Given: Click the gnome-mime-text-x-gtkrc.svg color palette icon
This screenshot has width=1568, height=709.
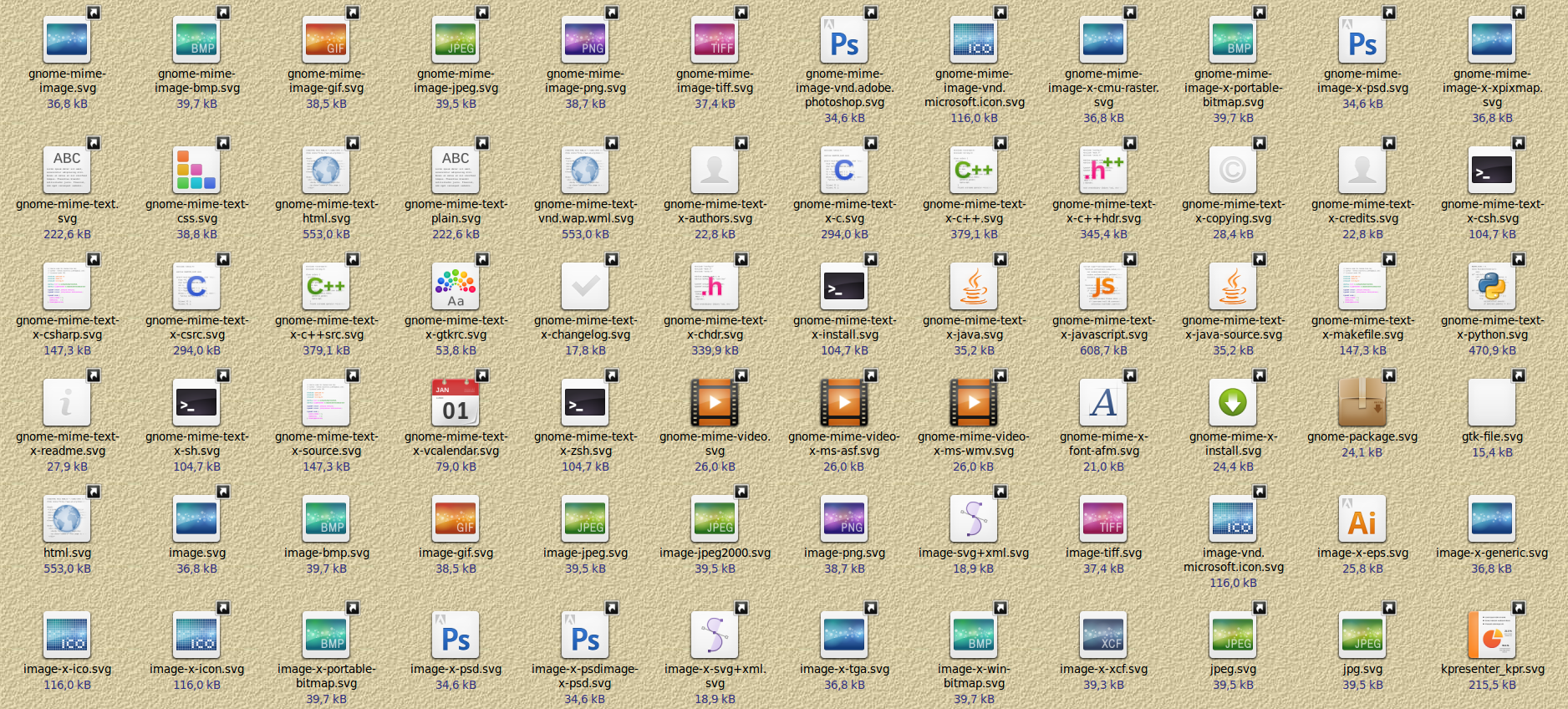Looking at the screenshot, I should [456, 286].
